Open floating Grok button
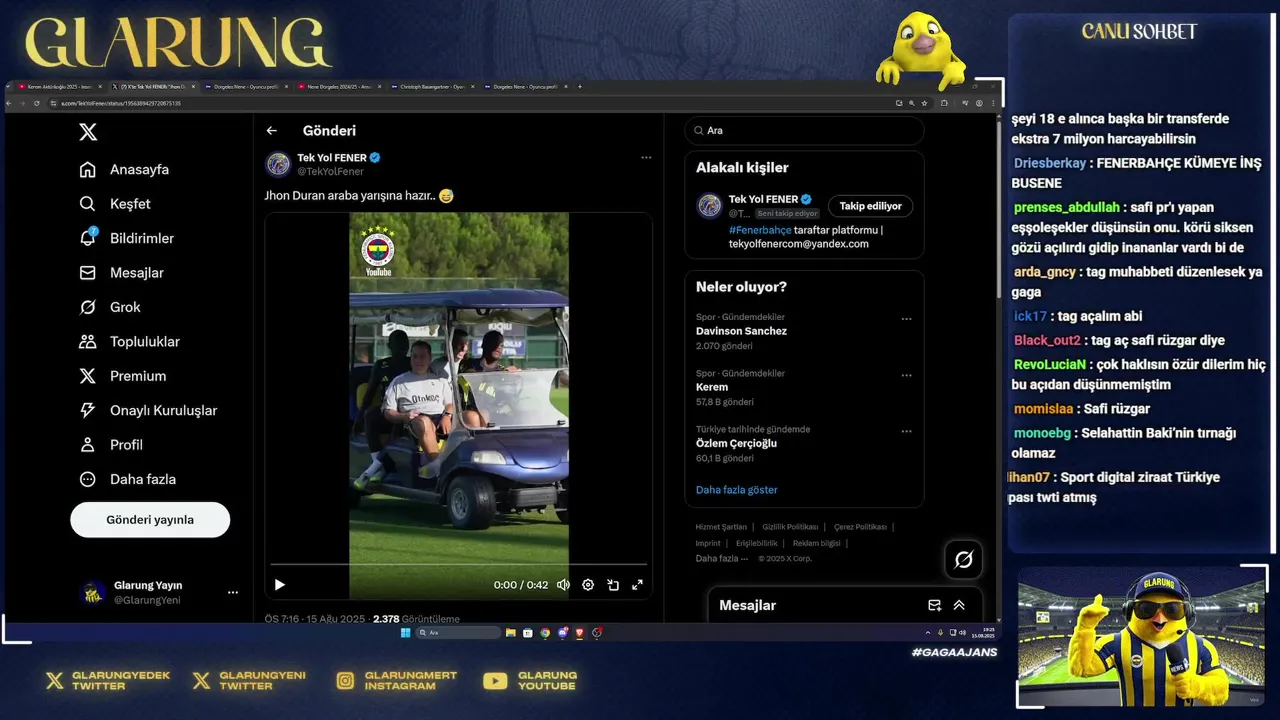 (x=963, y=560)
